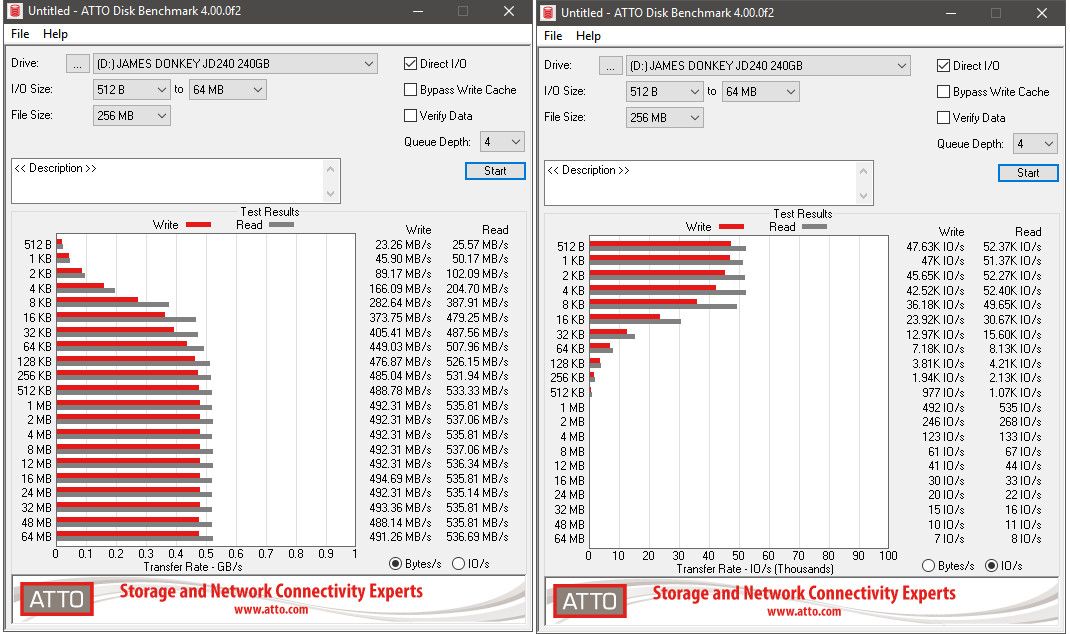Click the 64 MB row label in left chart
The height and width of the screenshot is (634, 1070).
pyautogui.click(x=36, y=537)
